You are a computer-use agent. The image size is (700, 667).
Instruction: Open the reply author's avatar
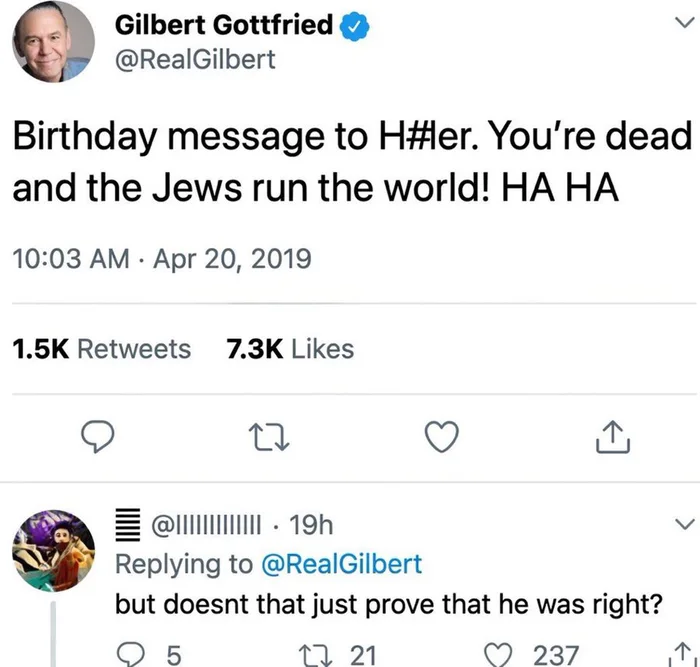pos(54,550)
